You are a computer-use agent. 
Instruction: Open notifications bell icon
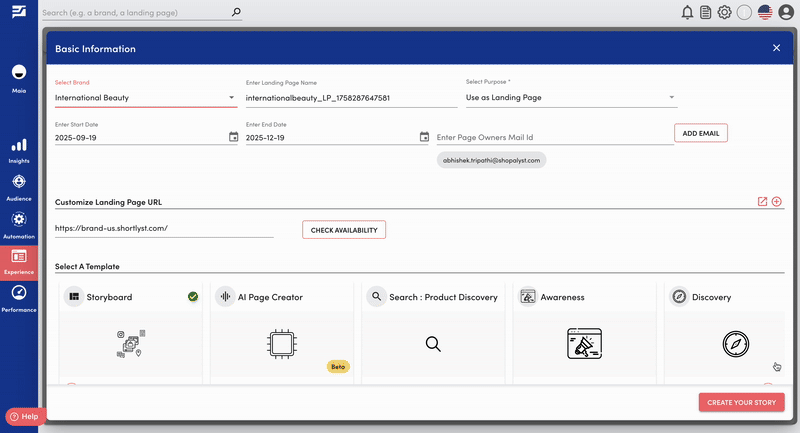pyautogui.click(x=687, y=12)
